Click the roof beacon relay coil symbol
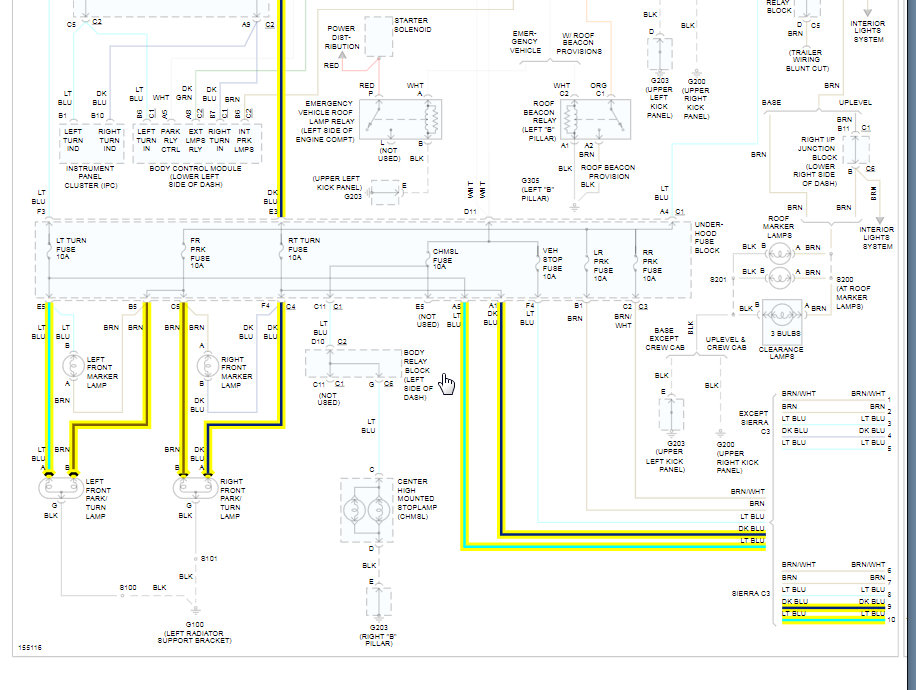This screenshot has width=916, height=690. point(571,119)
